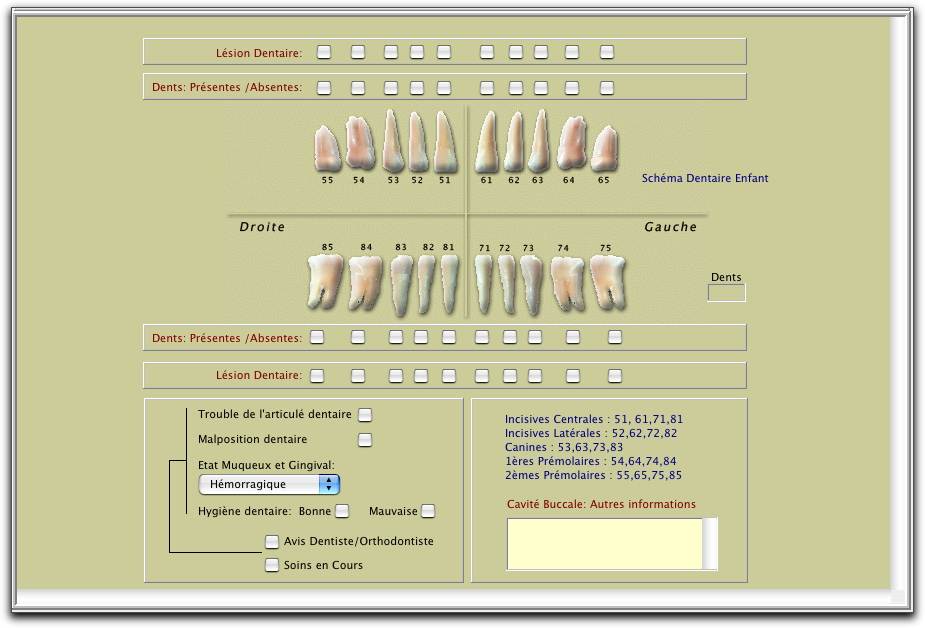Select tooth 61 image
Screen dimensions: 925x628
tap(487, 142)
